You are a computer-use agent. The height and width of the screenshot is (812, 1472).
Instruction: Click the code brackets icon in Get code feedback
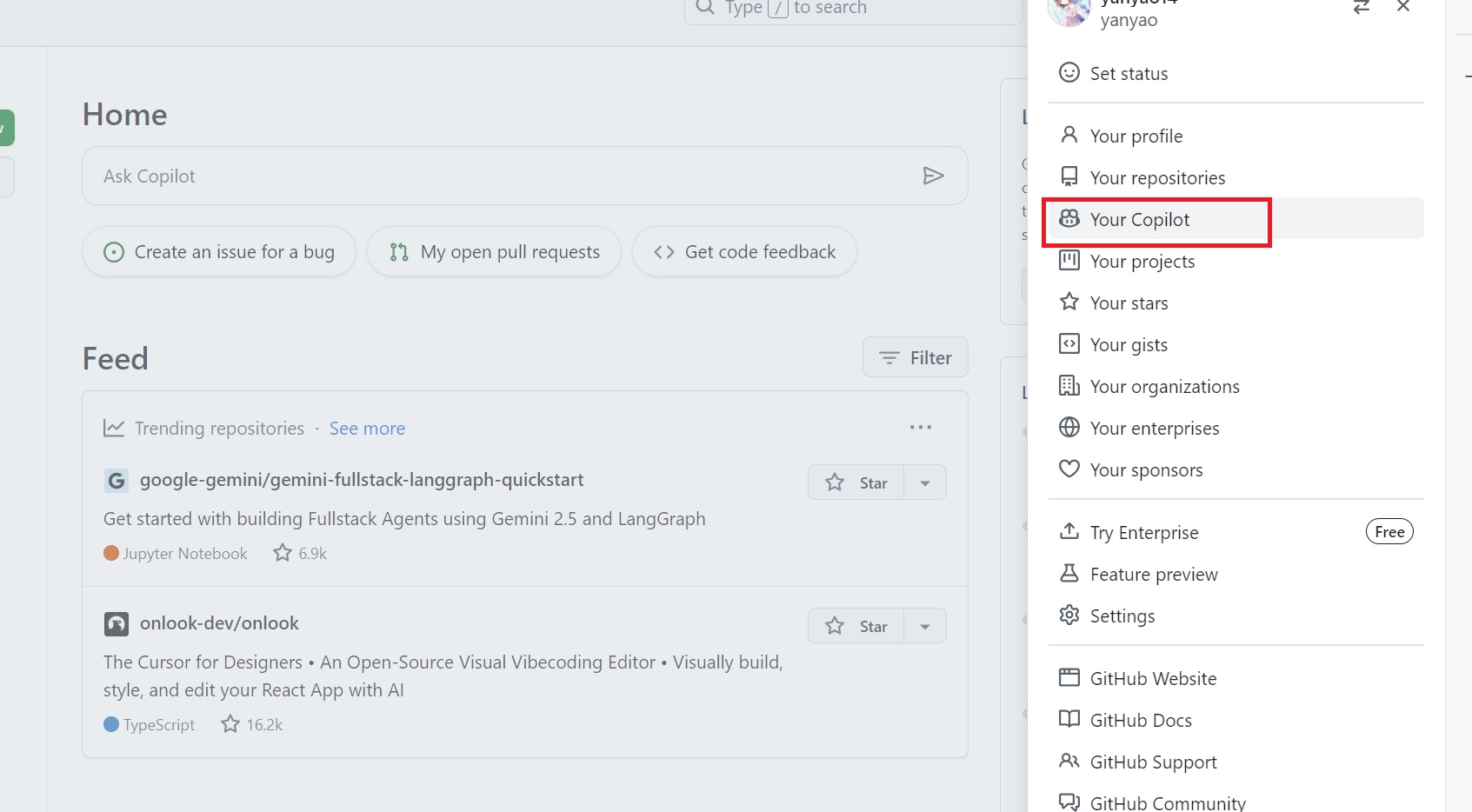[x=664, y=252]
